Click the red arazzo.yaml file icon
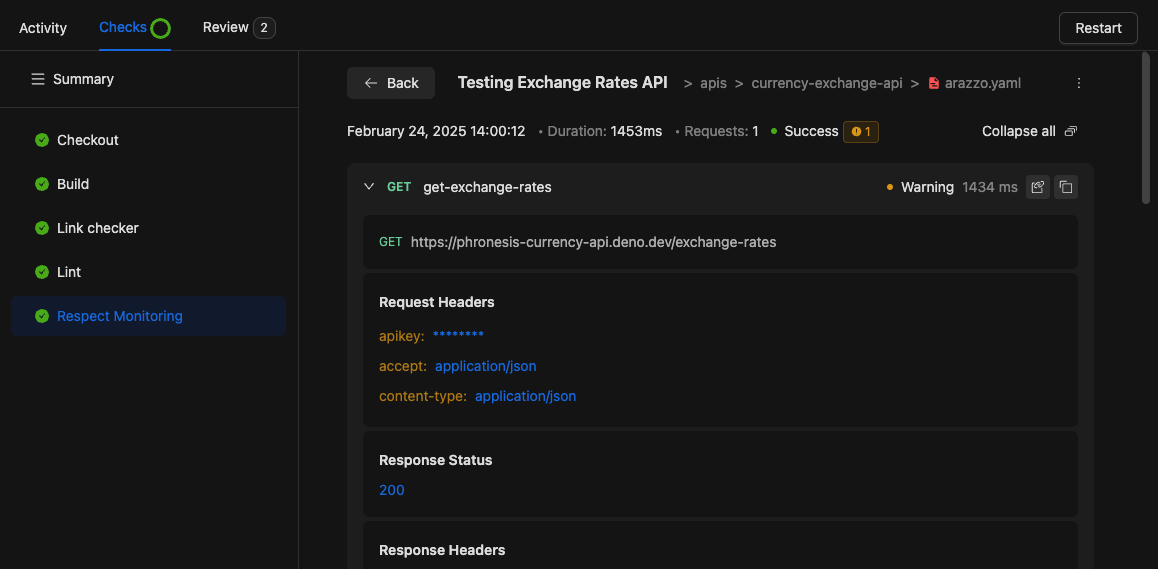1158x569 pixels. tap(934, 83)
